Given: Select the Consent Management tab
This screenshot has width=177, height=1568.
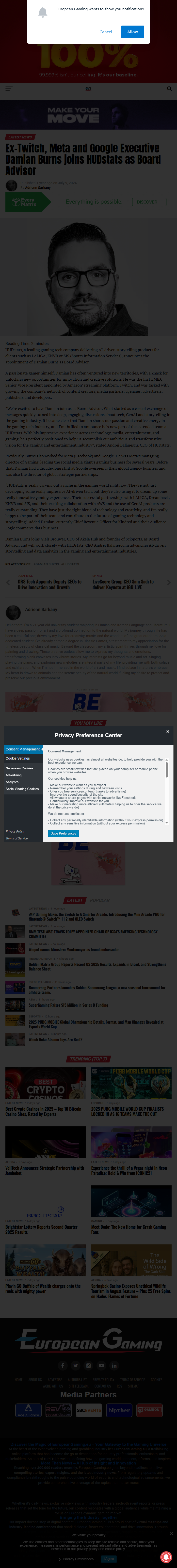Looking at the screenshot, I should click(23, 749).
